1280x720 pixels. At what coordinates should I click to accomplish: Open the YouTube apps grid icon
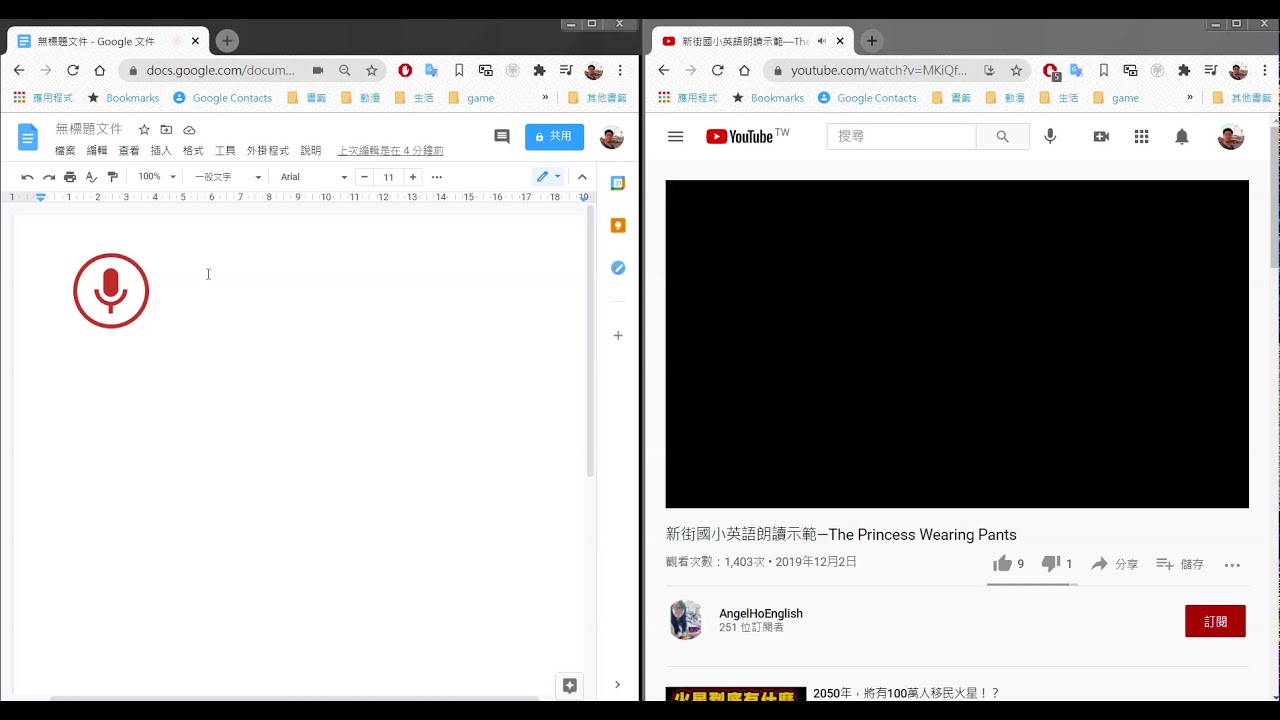coord(1141,137)
